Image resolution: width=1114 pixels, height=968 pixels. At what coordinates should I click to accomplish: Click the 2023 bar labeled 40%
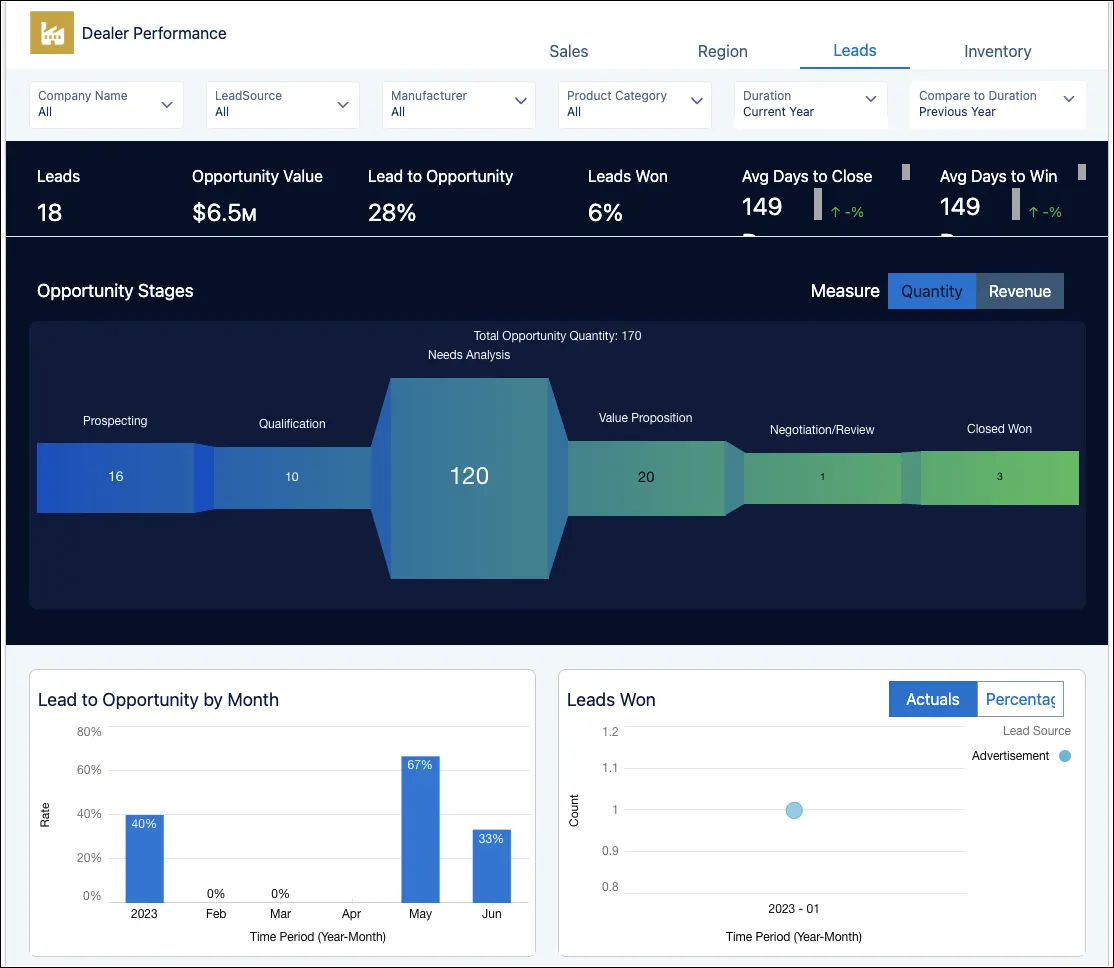[144, 859]
